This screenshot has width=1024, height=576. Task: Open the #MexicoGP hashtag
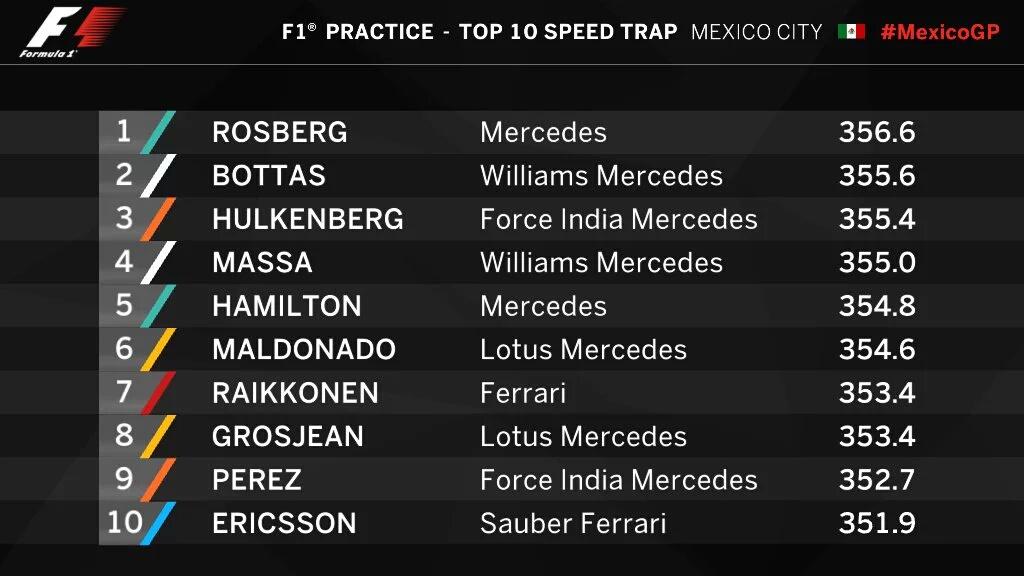[x=940, y=32]
